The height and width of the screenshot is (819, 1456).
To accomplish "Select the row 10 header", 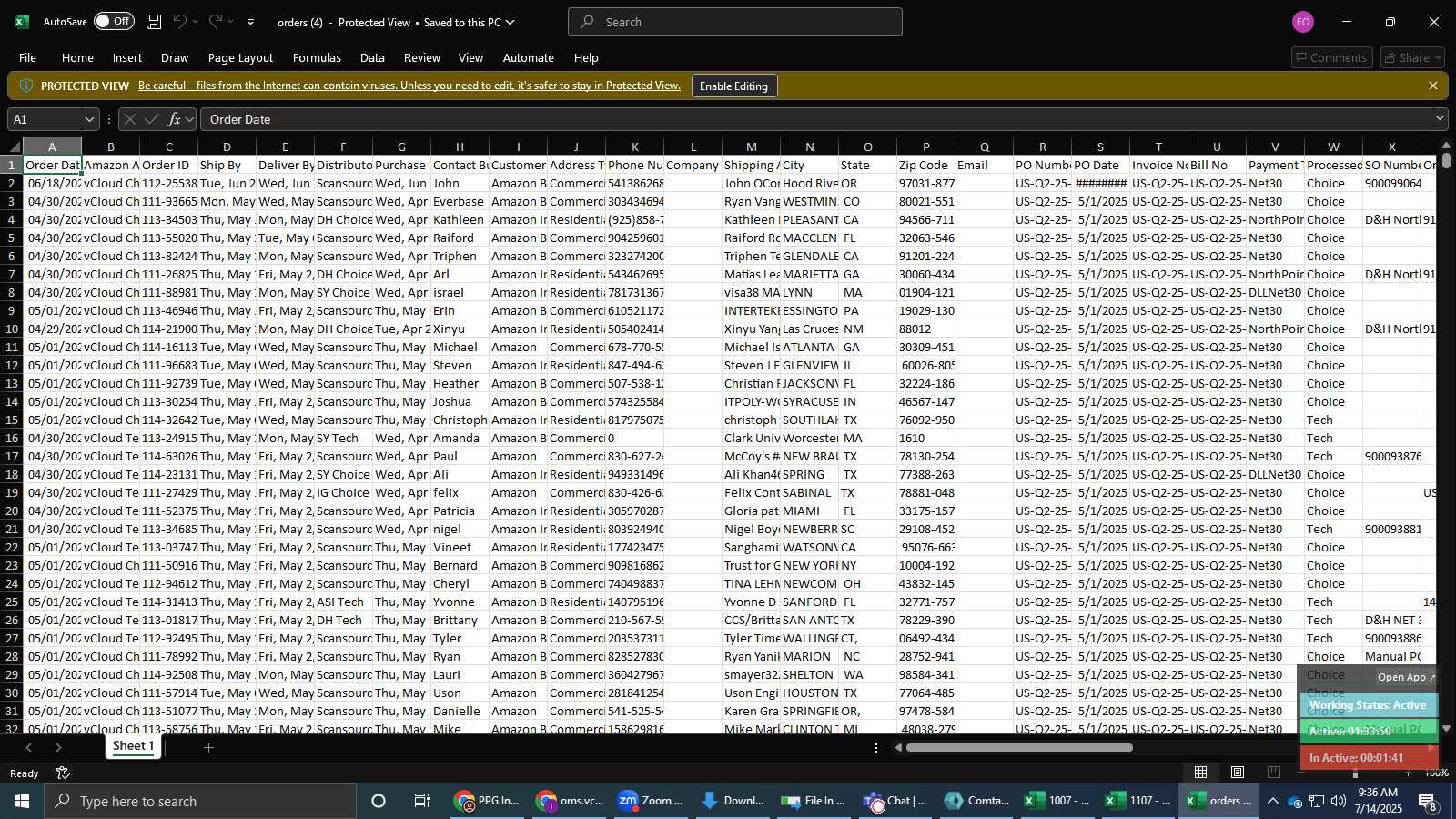I will pos(12,329).
